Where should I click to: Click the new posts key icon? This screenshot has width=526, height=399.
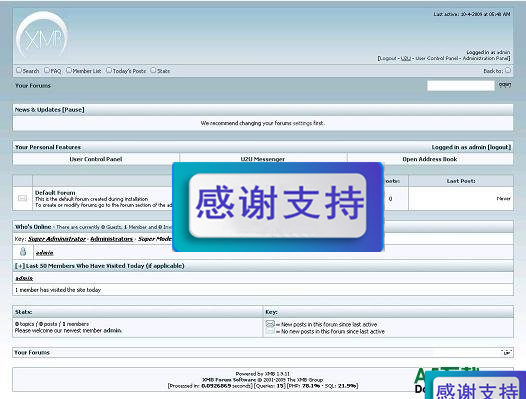[x=270, y=323]
